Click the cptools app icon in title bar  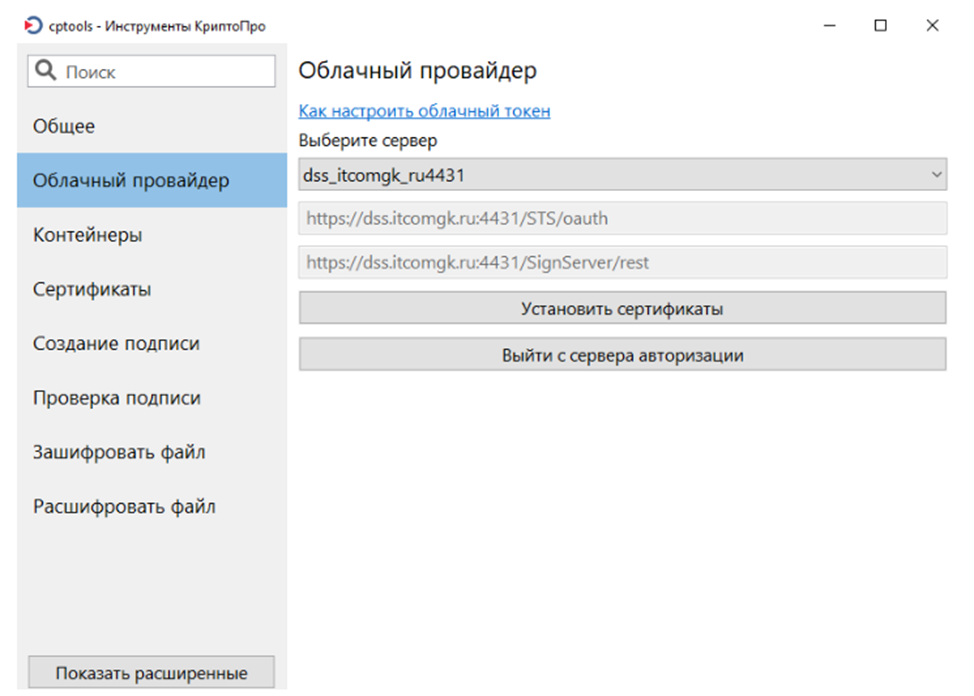pos(33,26)
